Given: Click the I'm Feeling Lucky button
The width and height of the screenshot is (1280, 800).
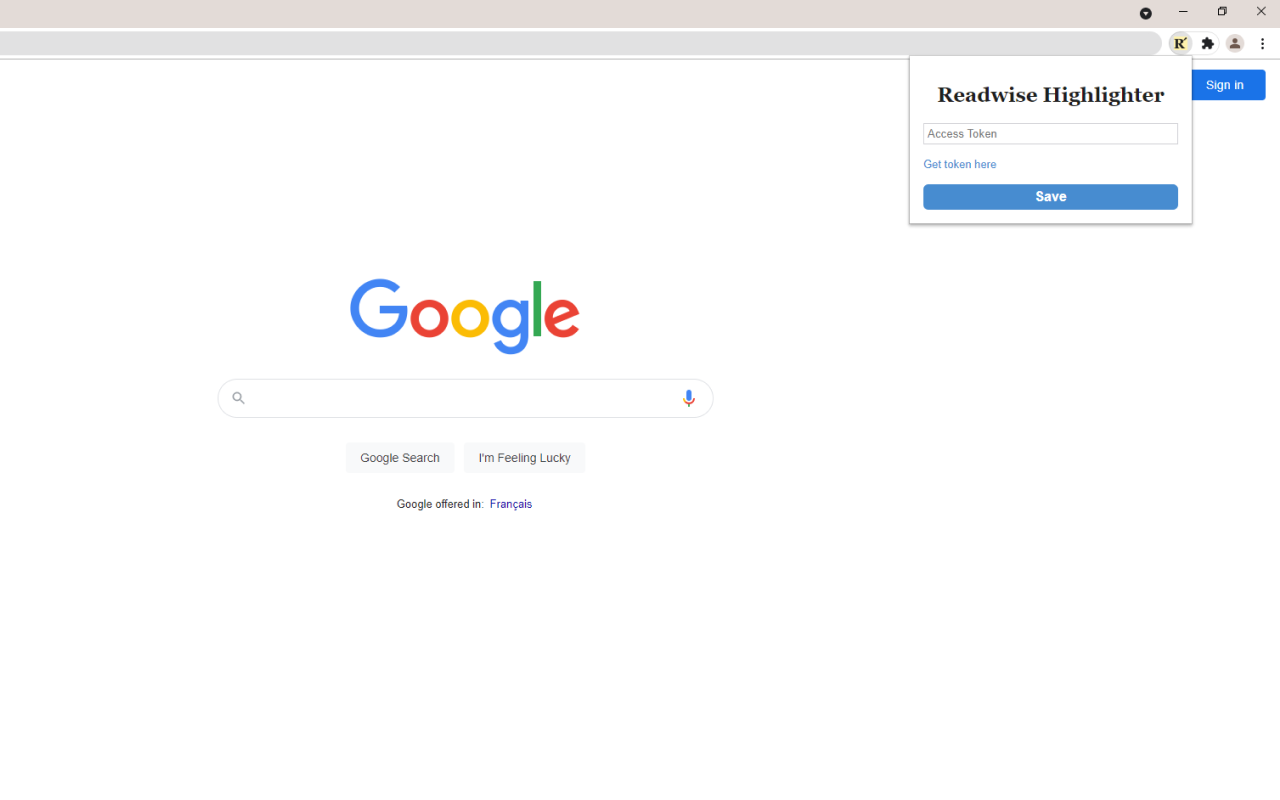Looking at the screenshot, I should point(524,458).
